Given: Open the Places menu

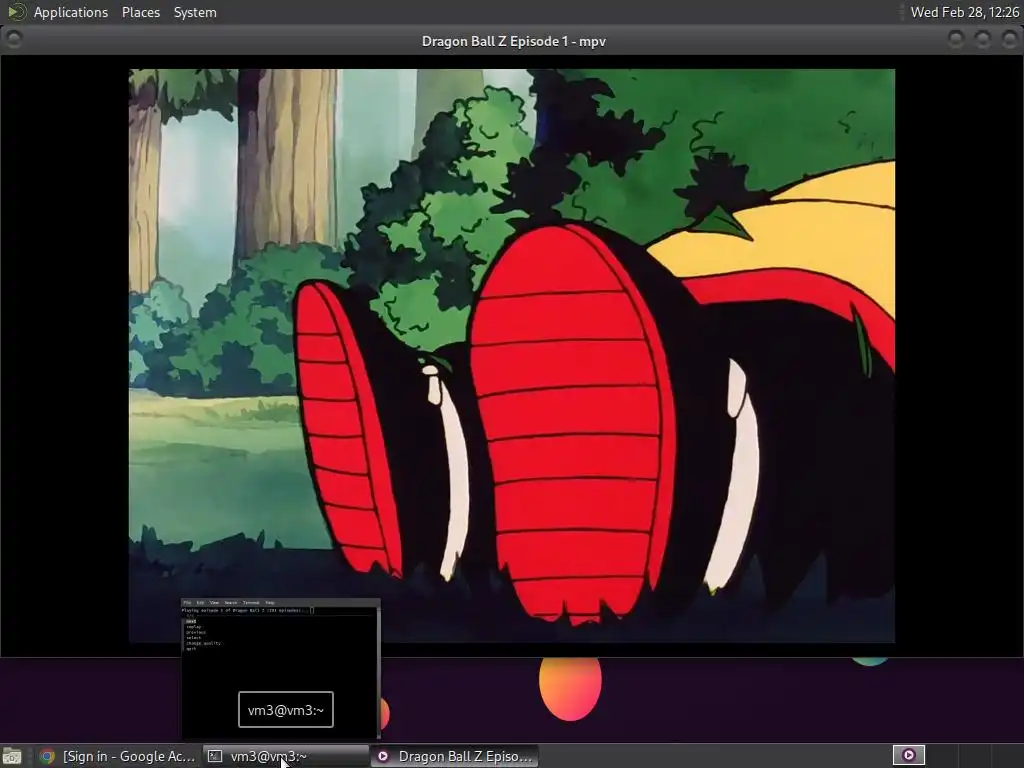Looking at the screenshot, I should point(140,12).
